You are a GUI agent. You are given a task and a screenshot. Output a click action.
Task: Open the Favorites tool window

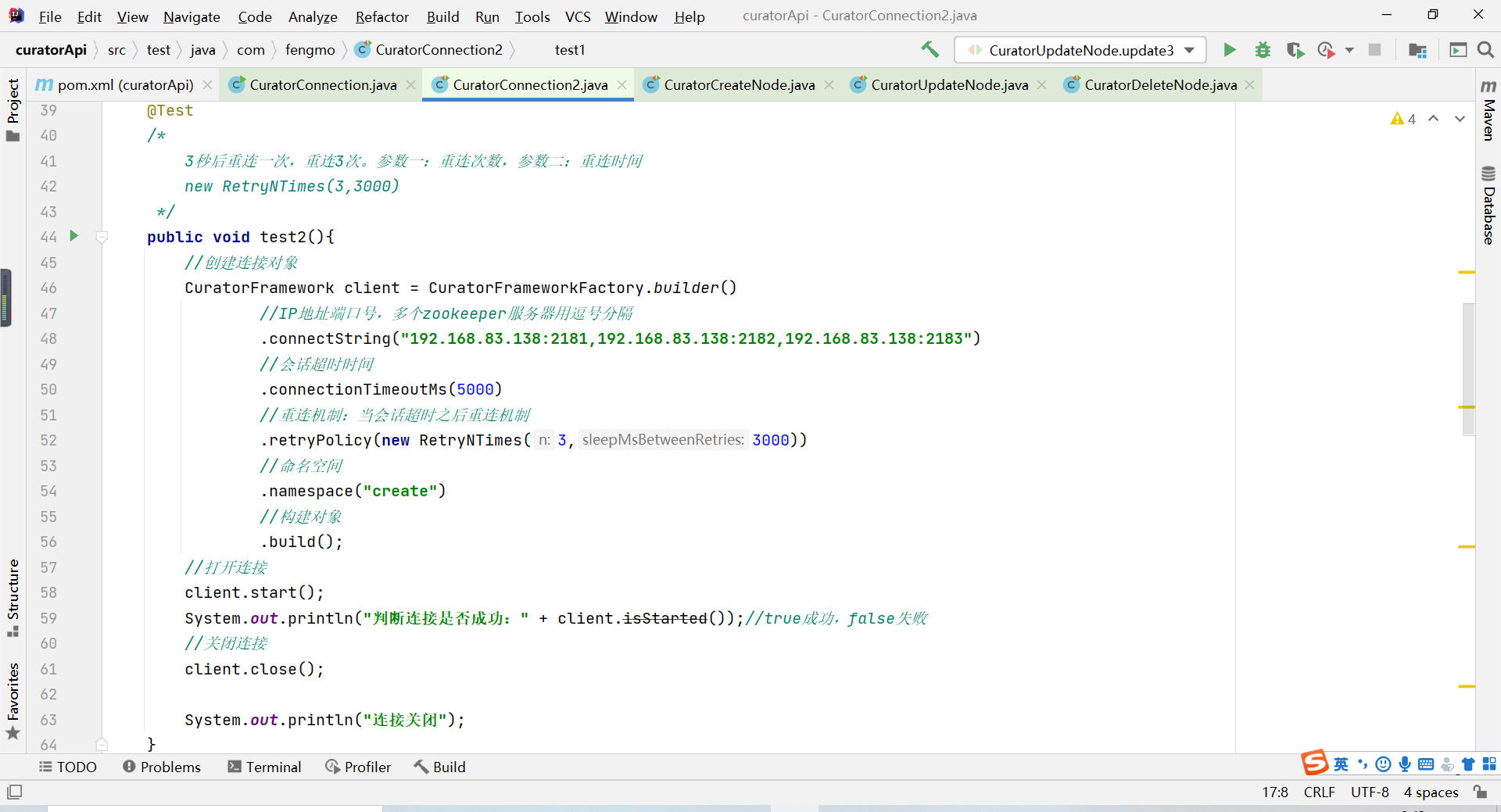click(13, 701)
